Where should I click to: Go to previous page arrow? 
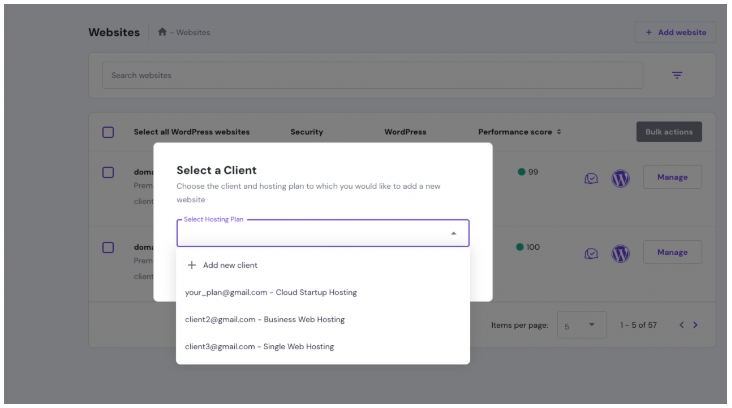point(681,325)
